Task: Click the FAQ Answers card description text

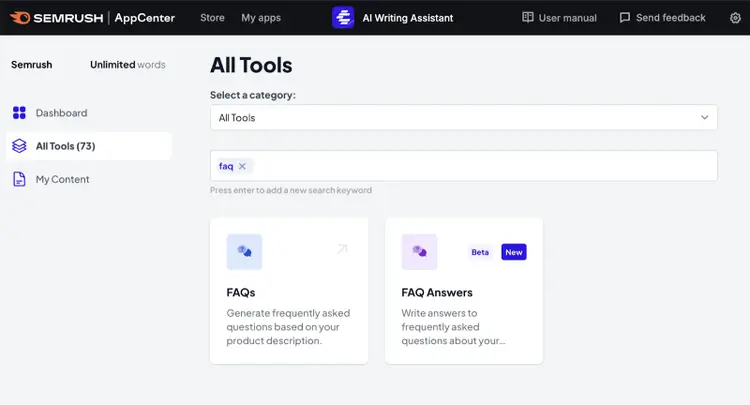Action: 453,327
